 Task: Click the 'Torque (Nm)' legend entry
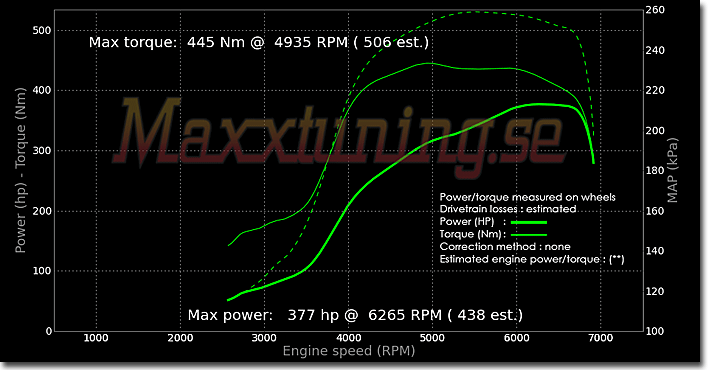(x=470, y=234)
